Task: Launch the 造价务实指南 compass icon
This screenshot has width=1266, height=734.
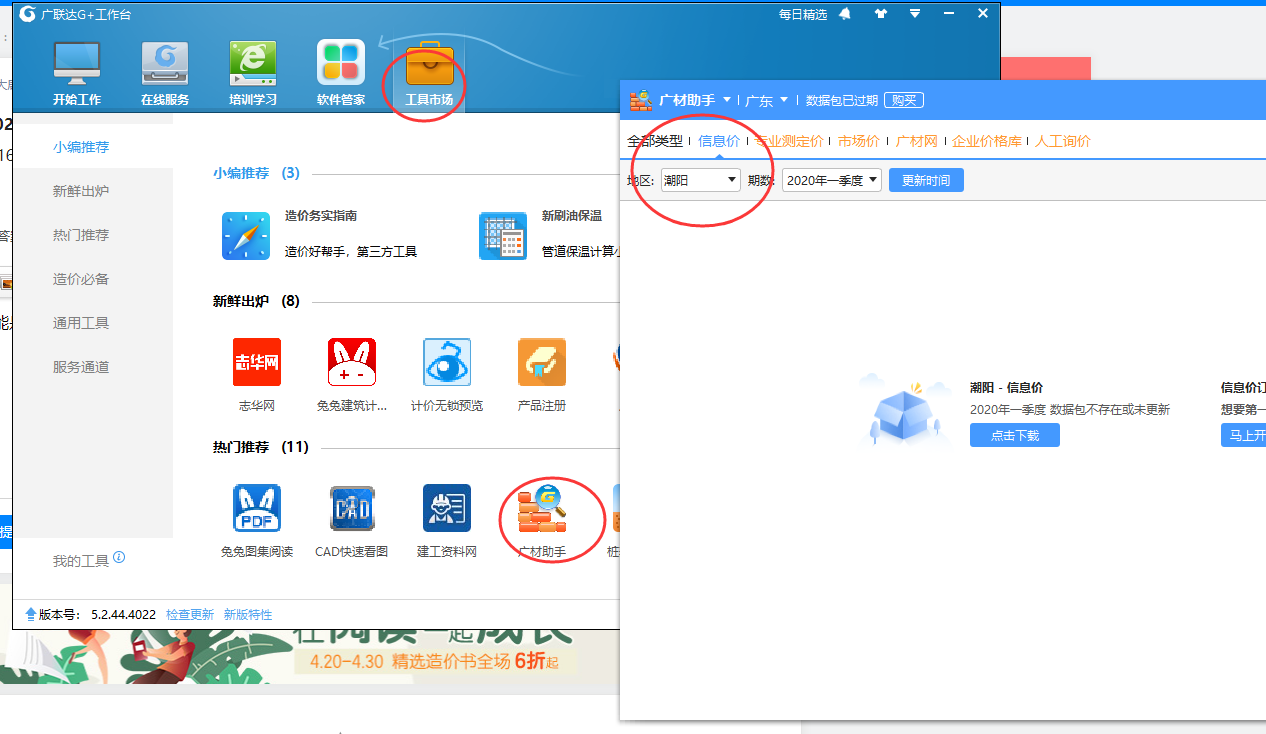Action: tap(246, 236)
